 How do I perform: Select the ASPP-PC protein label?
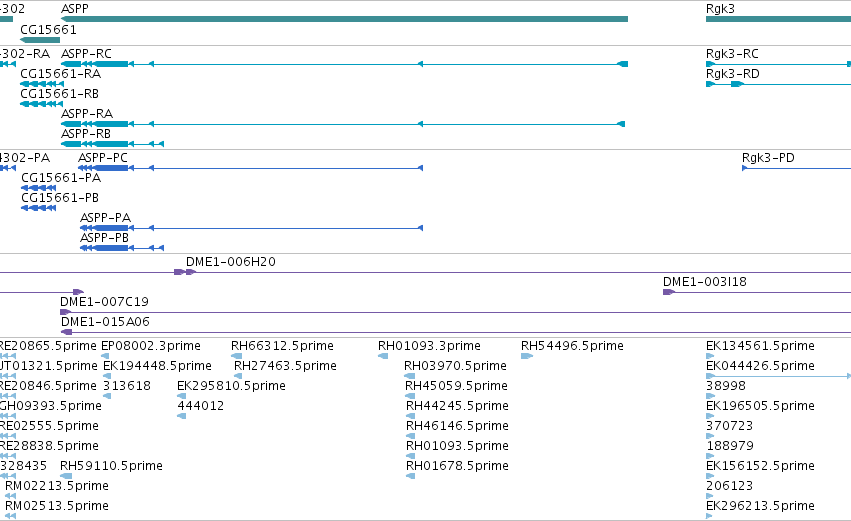[103, 158]
